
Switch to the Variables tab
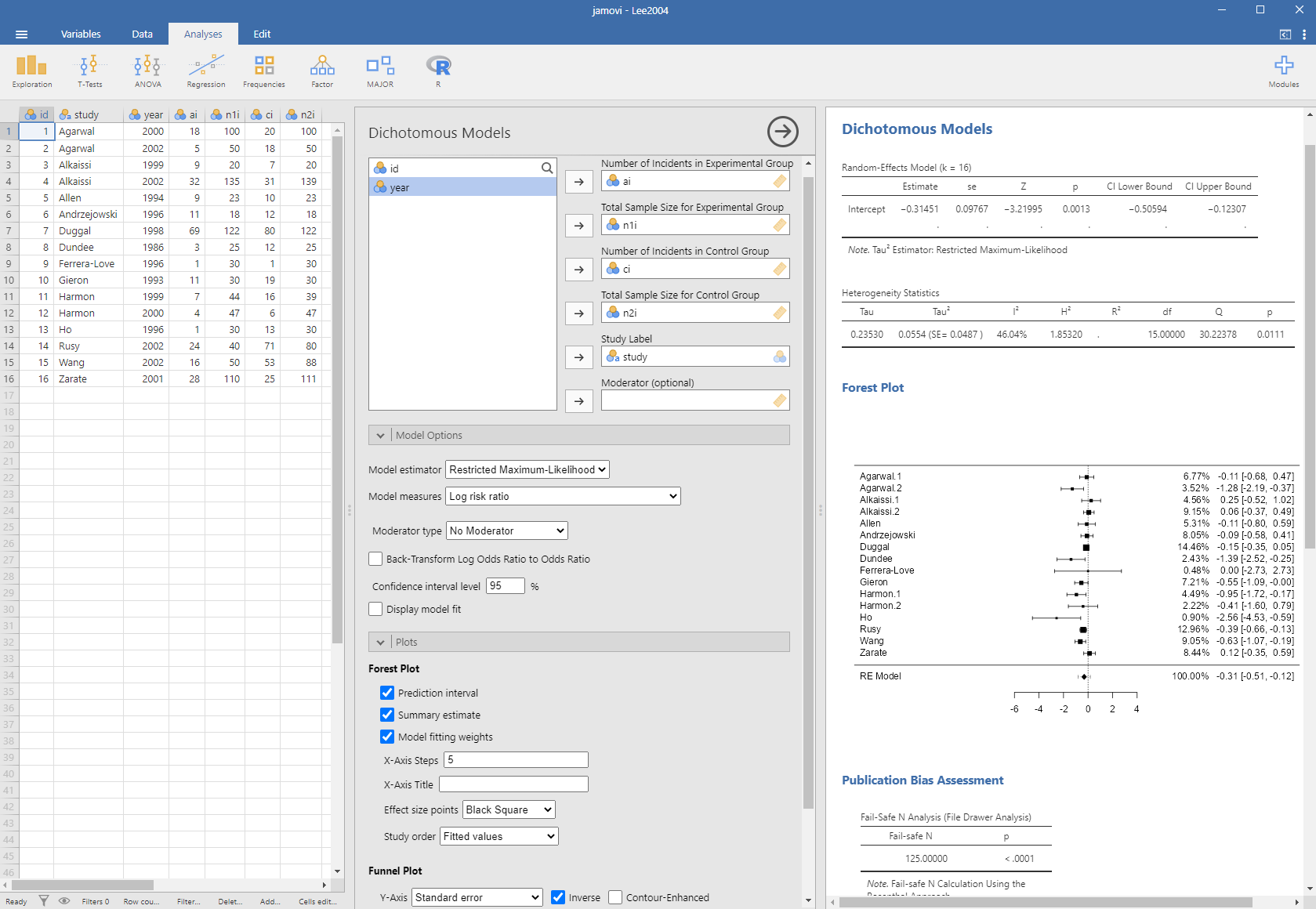(x=81, y=34)
